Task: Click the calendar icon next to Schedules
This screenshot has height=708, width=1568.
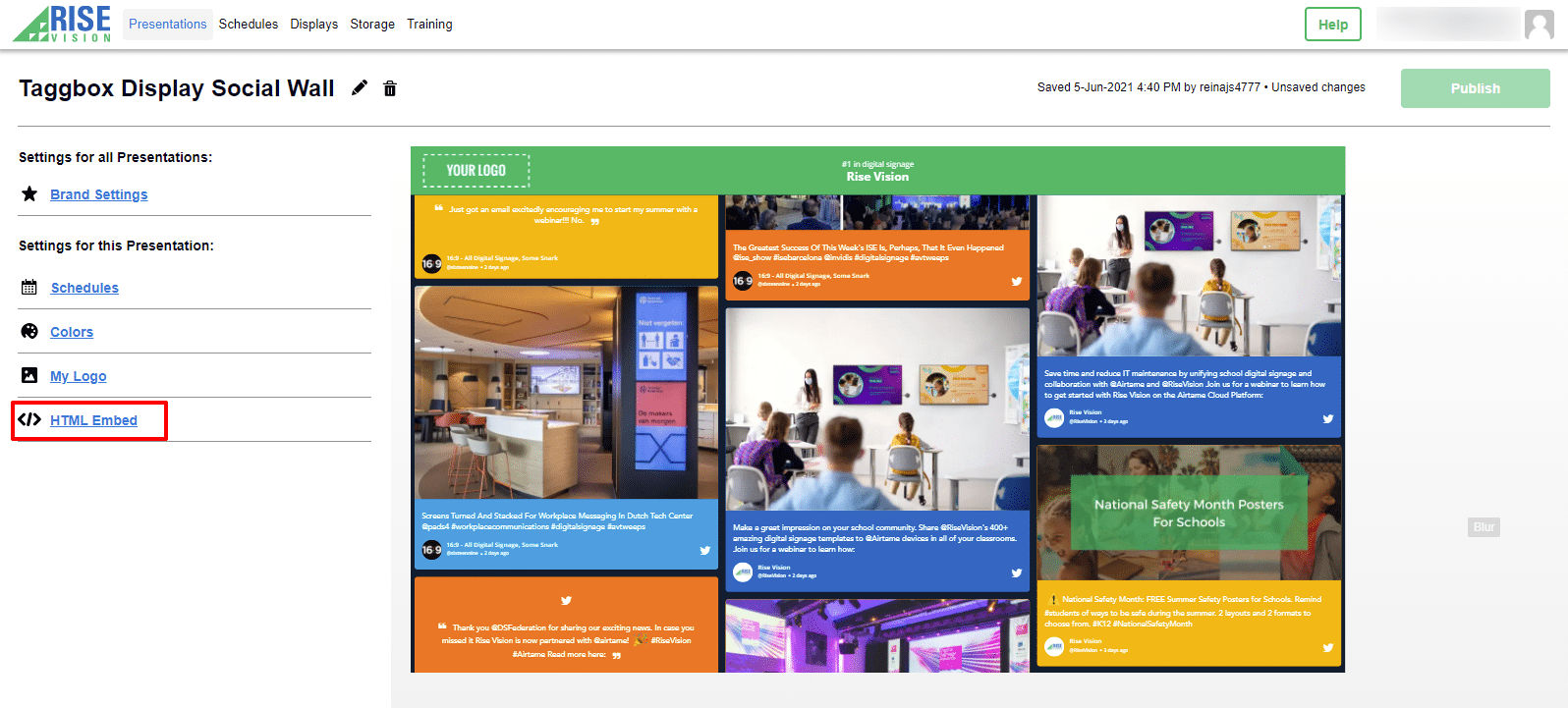Action: pos(29,288)
